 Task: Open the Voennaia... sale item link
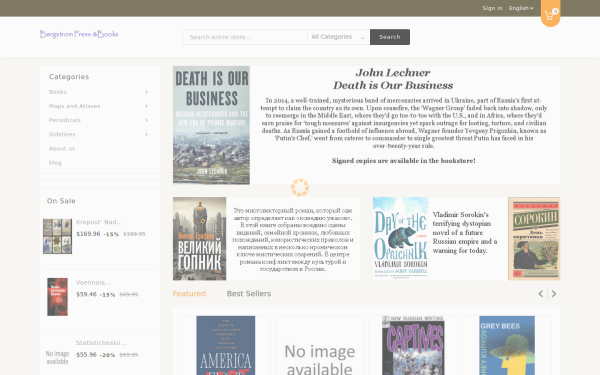(x=93, y=282)
